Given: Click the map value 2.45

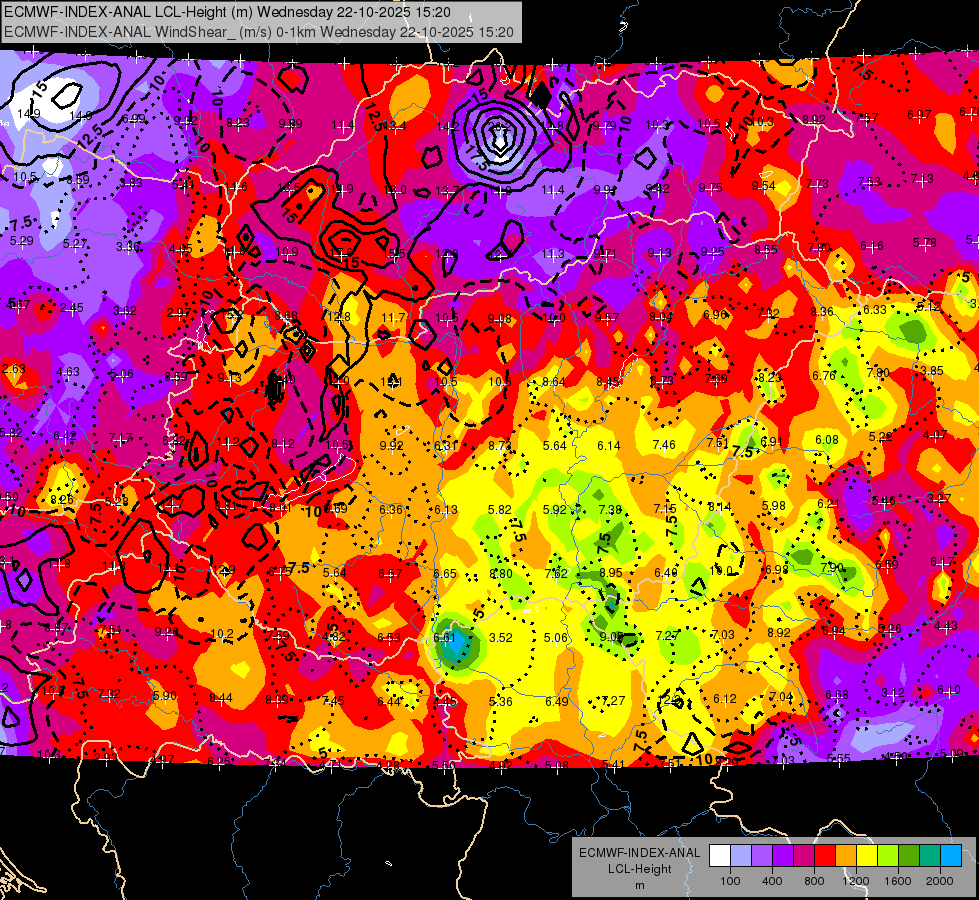Looking at the screenshot, I should click(x=72, y=308).
